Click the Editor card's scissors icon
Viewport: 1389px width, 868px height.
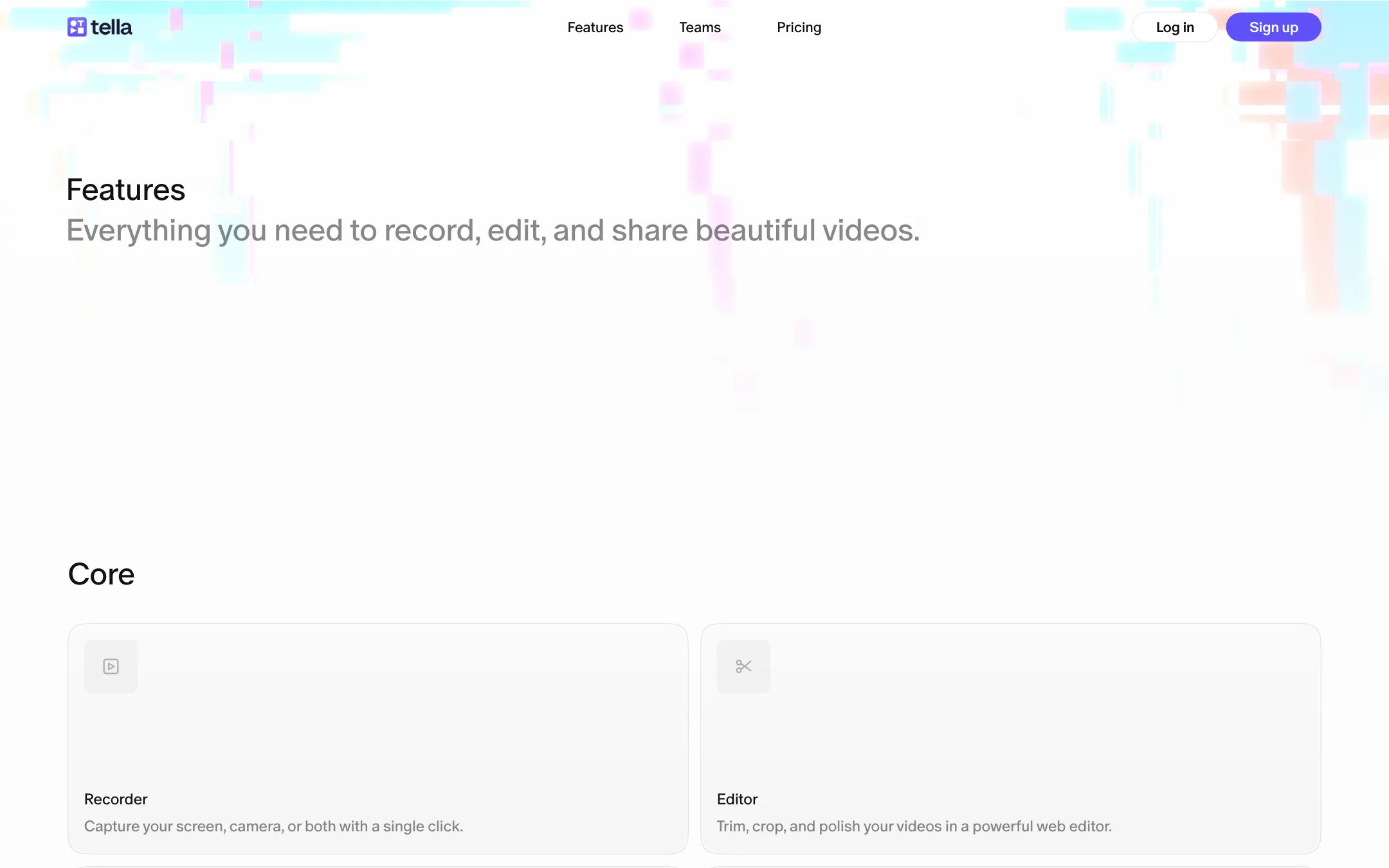pos(743,666)
